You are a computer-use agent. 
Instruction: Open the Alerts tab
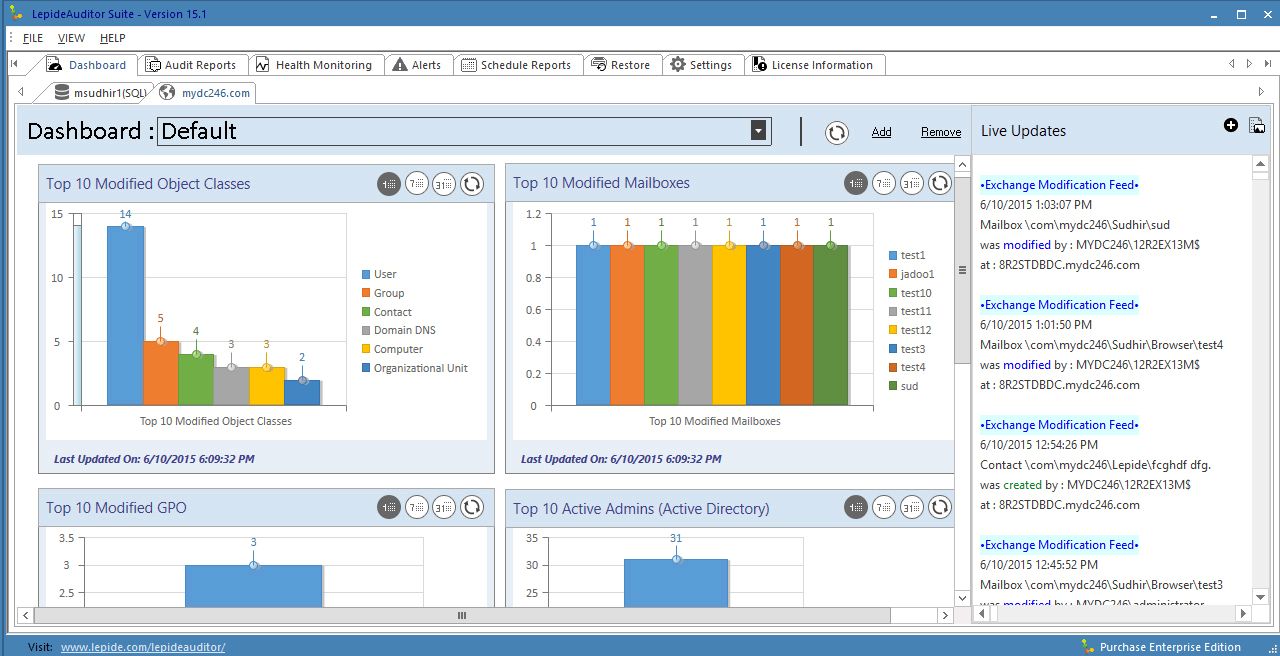click(417, 65)
